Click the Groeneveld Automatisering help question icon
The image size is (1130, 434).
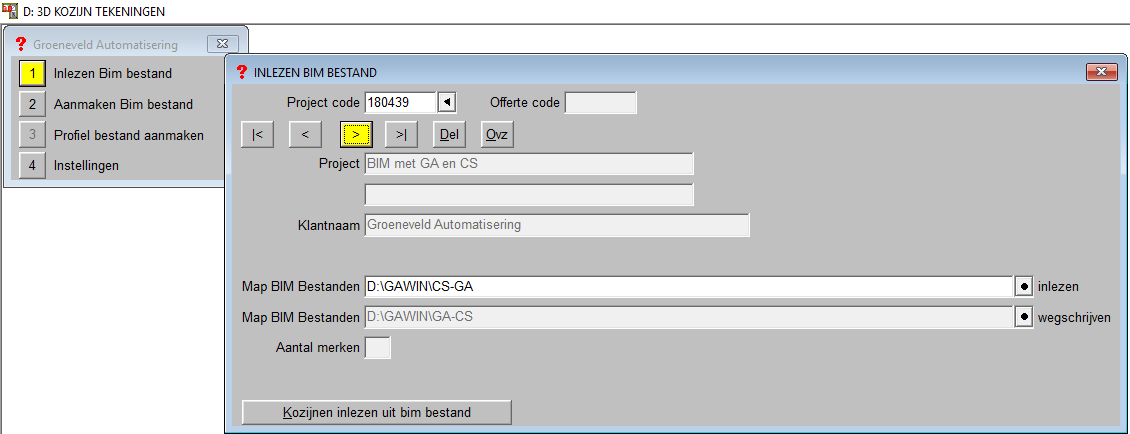[x=20, y=44]
